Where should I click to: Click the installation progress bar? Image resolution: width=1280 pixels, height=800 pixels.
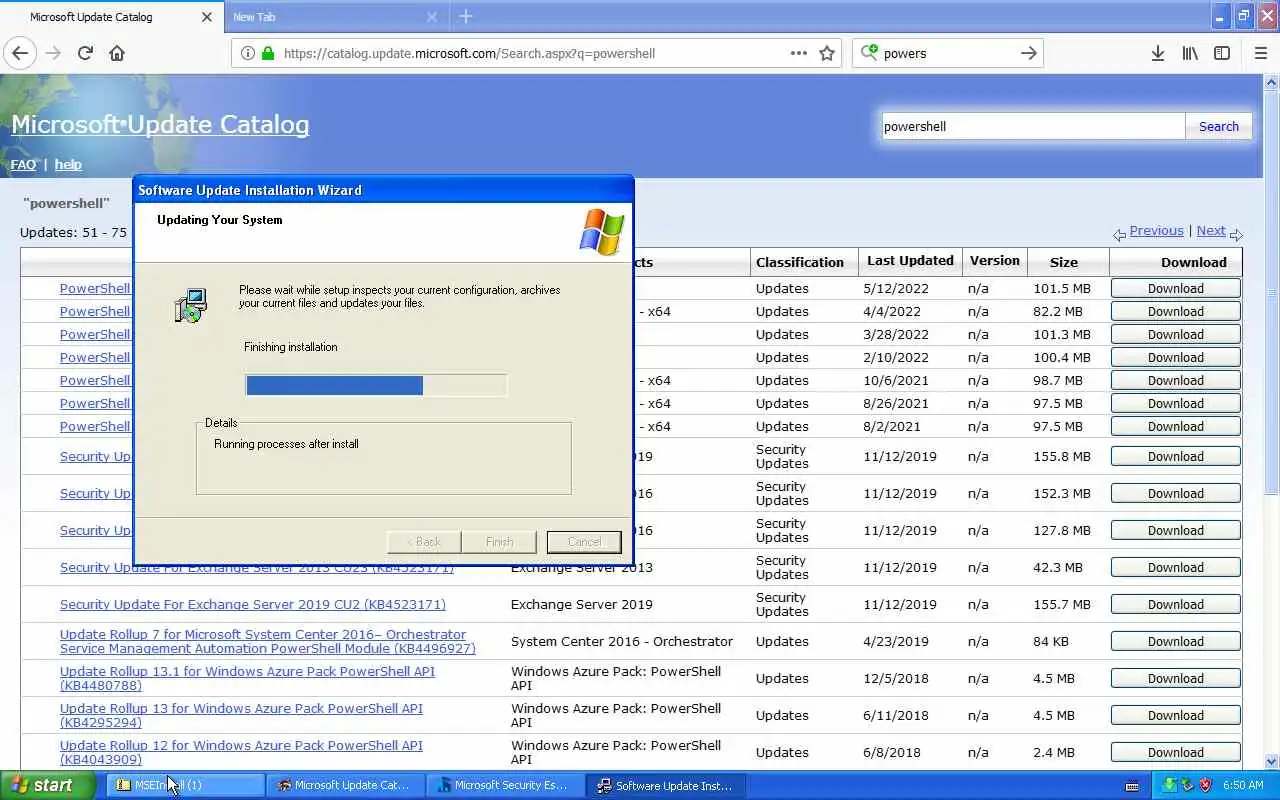(x=376, y=385)
